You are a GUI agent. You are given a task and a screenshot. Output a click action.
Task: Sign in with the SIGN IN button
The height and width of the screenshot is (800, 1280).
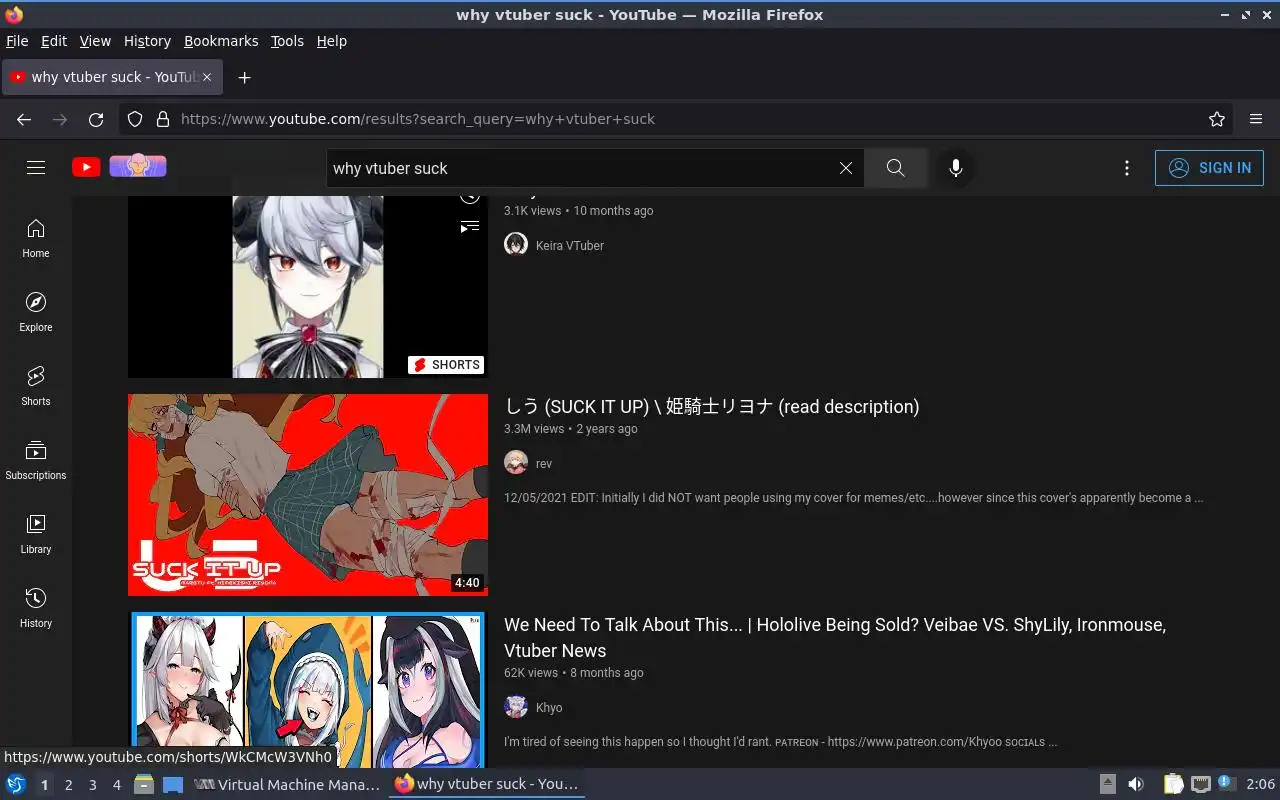[x=1209, y=168]
